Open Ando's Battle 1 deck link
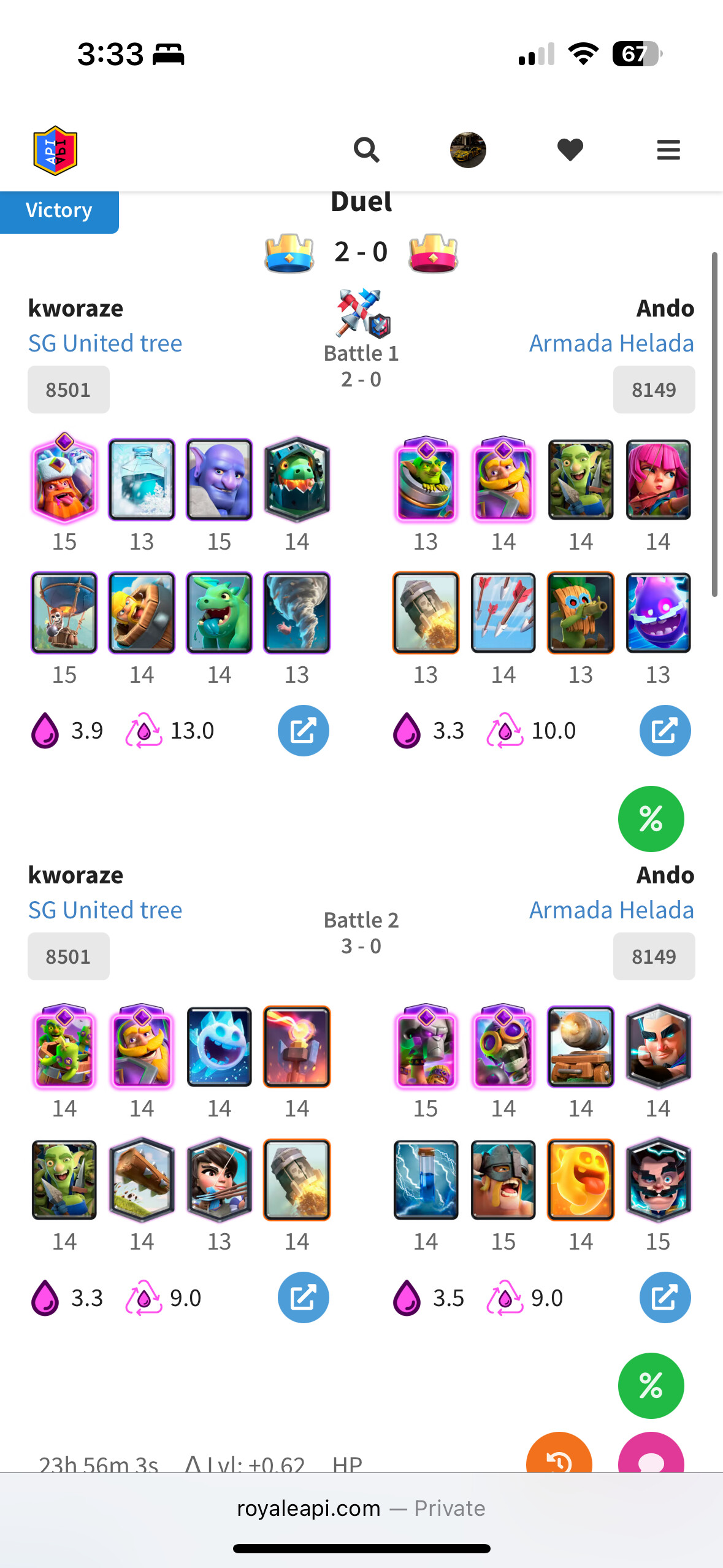This screenshot has width=723, height=1568. (x=665, y=731)
